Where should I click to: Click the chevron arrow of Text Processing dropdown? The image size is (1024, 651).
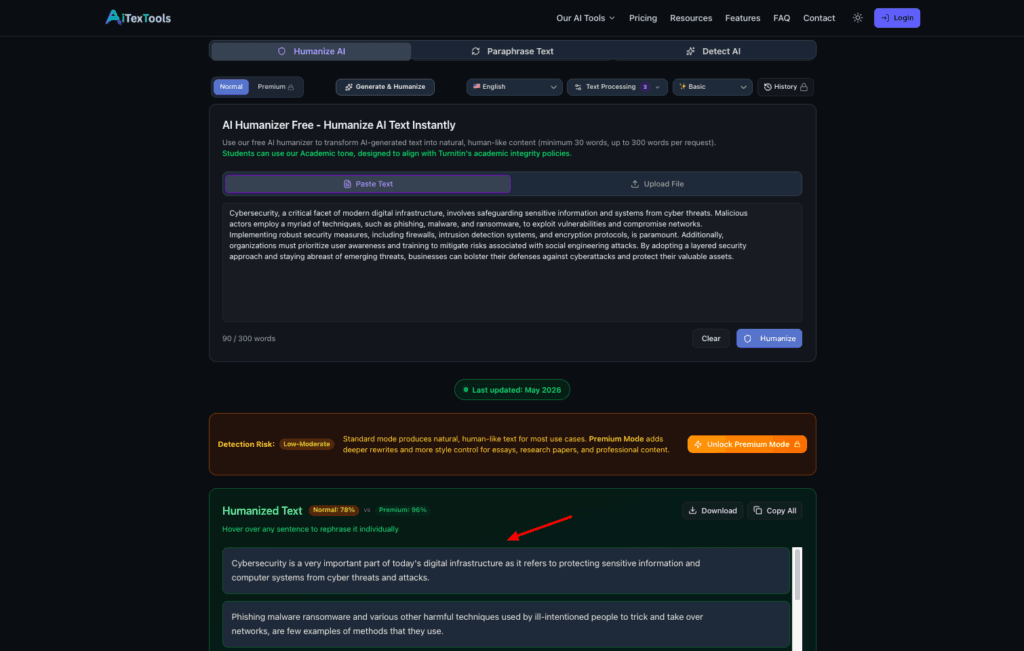658,87
